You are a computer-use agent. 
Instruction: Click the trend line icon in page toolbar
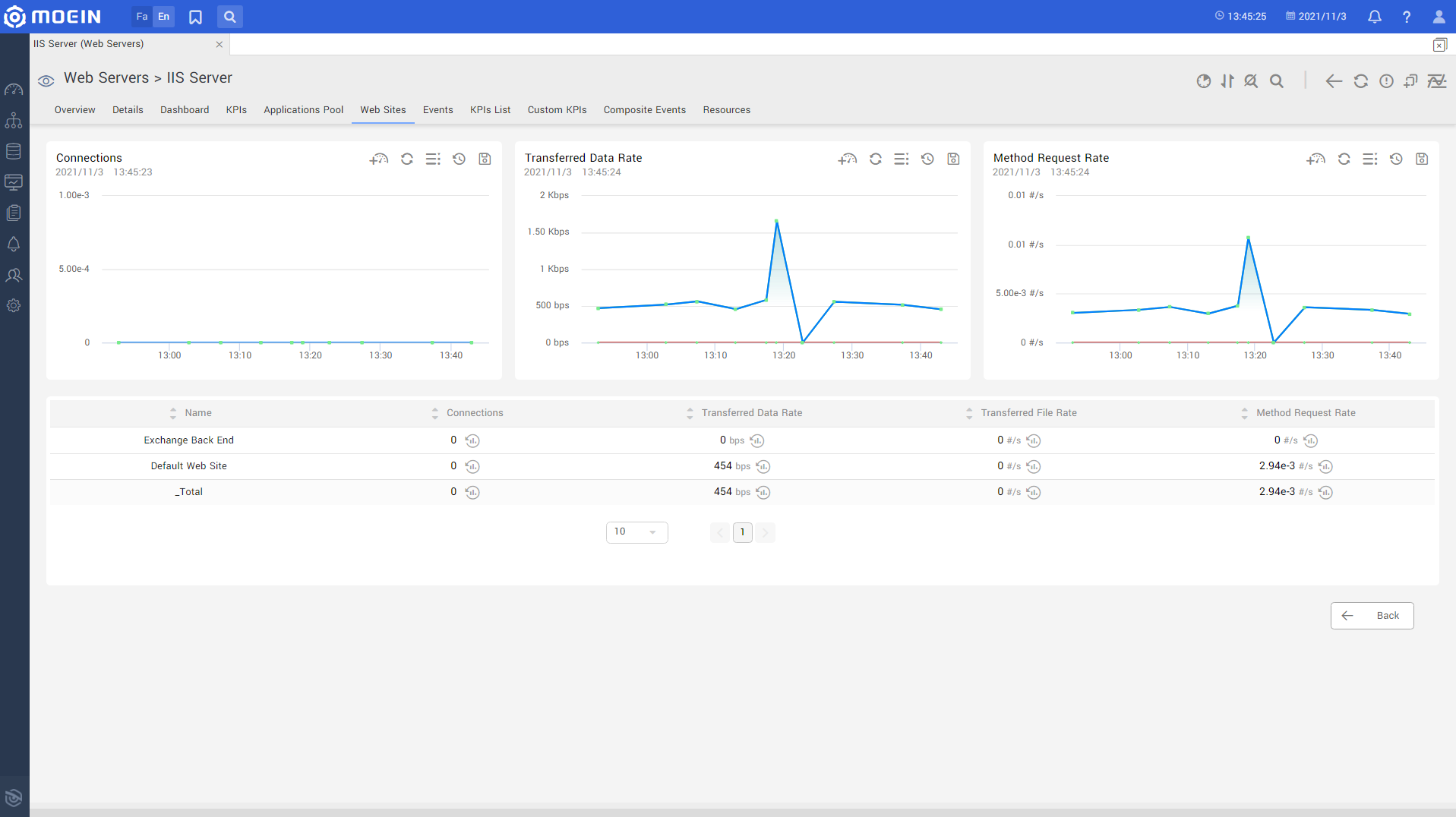pos(1437,81)
